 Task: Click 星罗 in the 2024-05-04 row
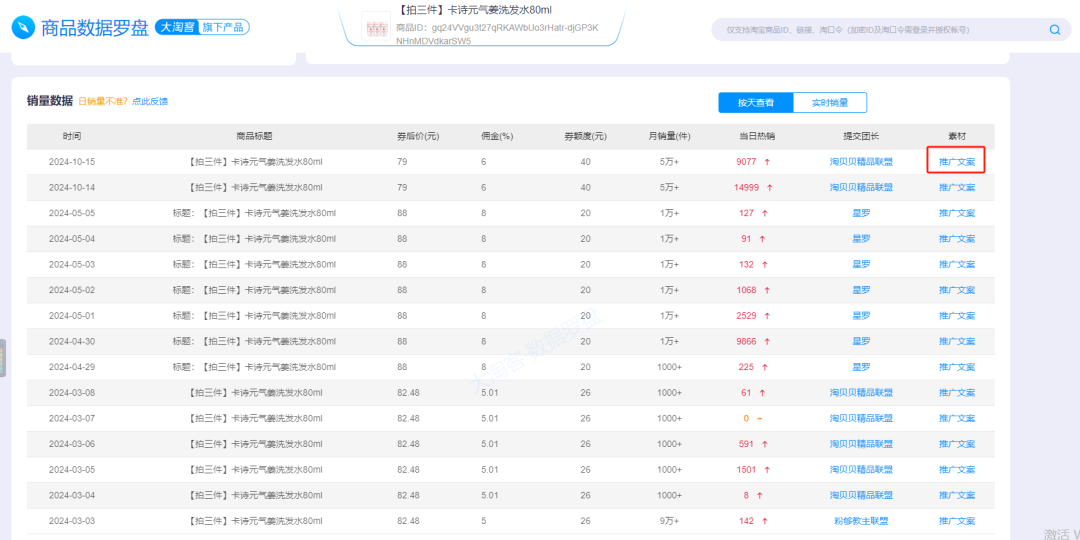861,239
